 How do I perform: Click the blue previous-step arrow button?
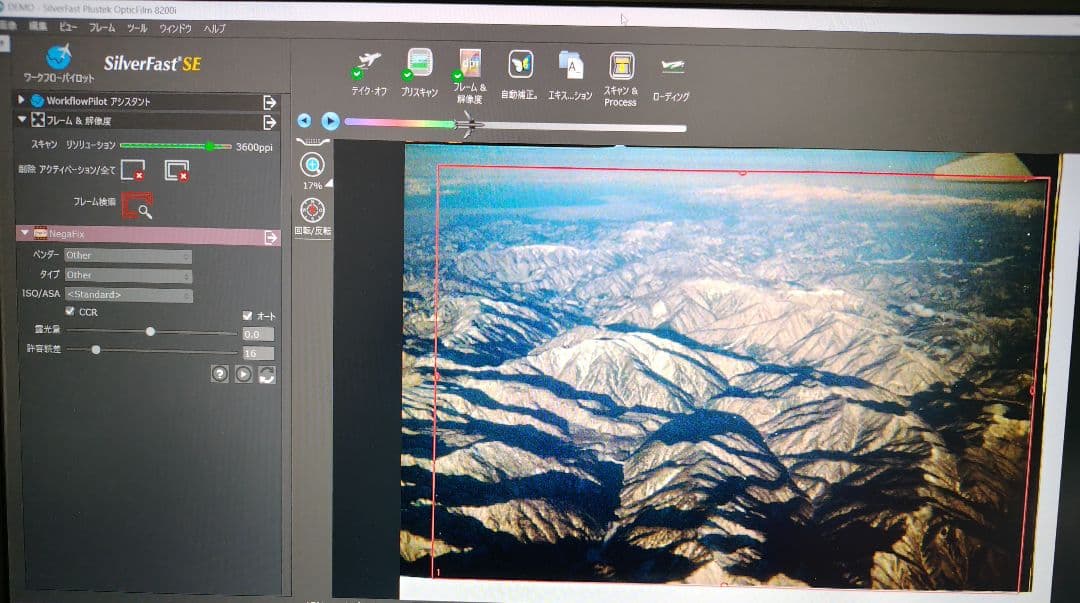click(x=304, y=121)
